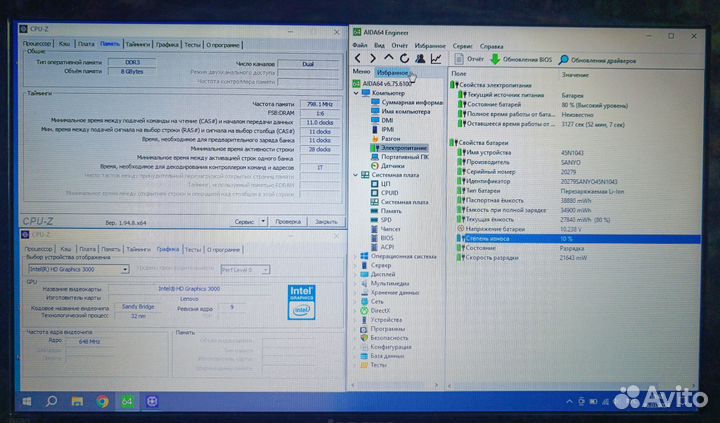720x423 pixels.
Task: Open taskbar search magnifier
Action: 51,401
